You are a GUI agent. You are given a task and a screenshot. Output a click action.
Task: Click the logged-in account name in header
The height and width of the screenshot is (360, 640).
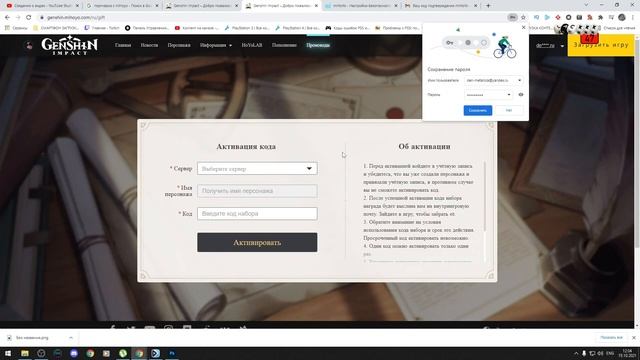click(x=545, y=45)
